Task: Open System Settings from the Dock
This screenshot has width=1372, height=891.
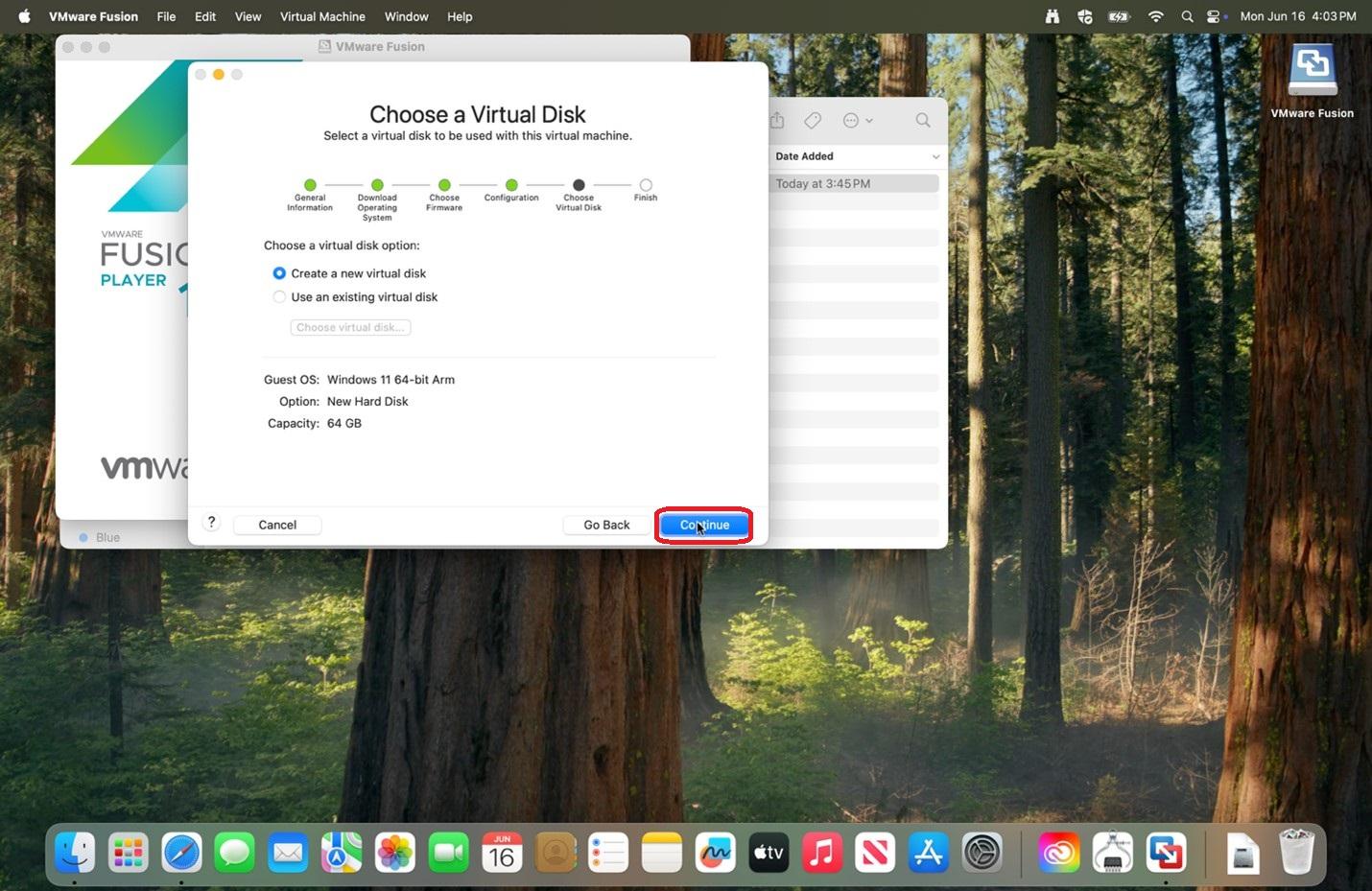Action: (x=982, y=852)
